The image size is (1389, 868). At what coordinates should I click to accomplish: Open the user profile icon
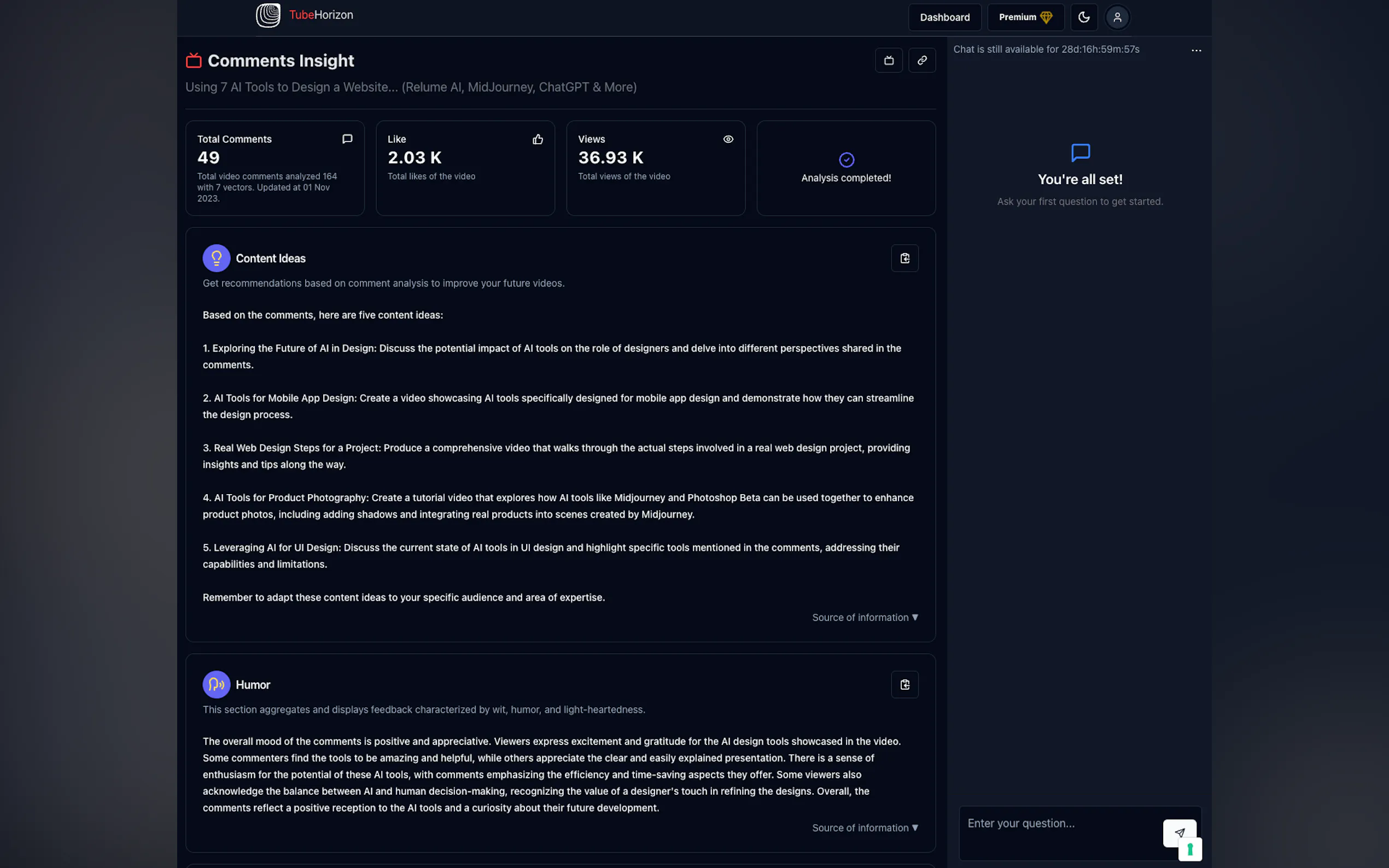1117,17
